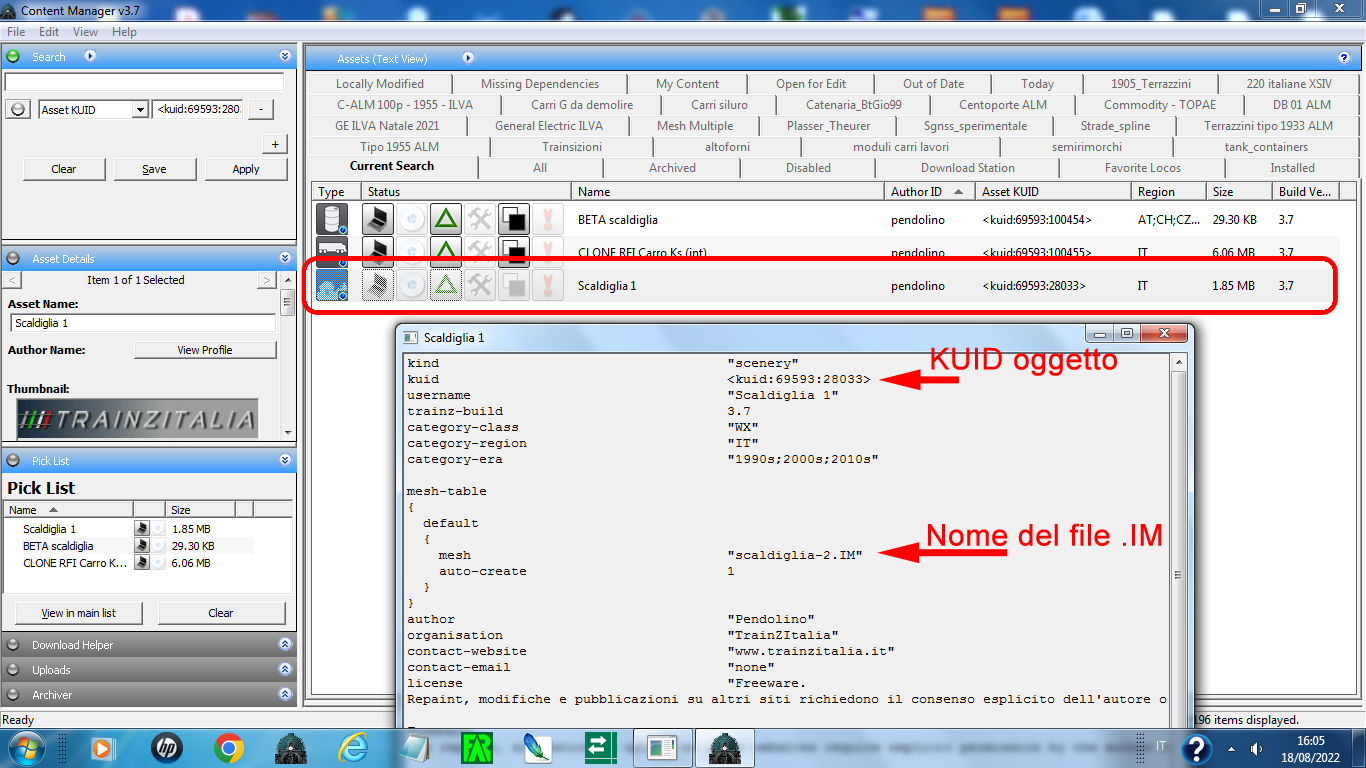1366x768 pixels.
Task: Click rolling stock type icon of CLONE RFI Carro
Action: tap(332, 251)
